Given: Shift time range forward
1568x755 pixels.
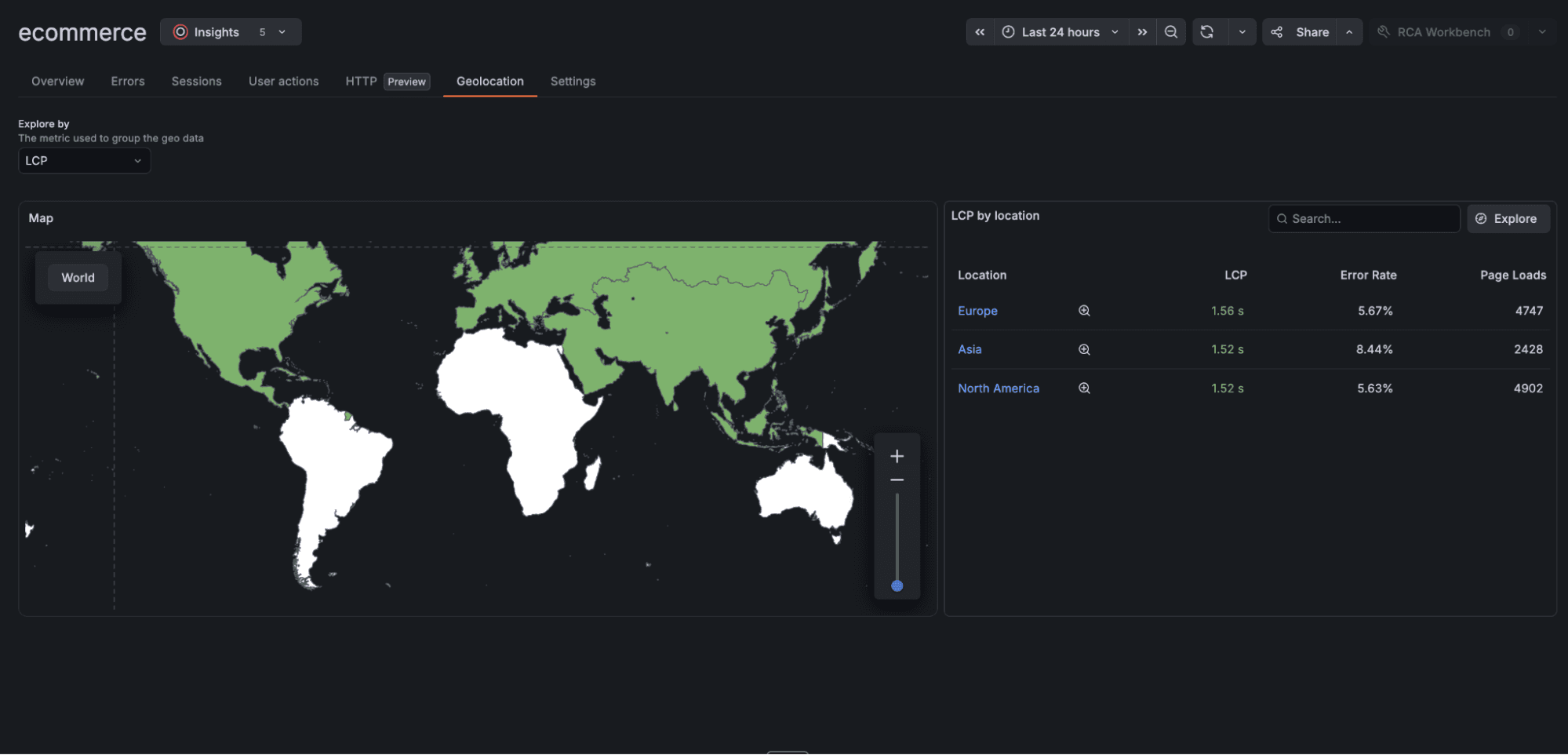Looking at the screenshot, I should (x=1142, y=32).
